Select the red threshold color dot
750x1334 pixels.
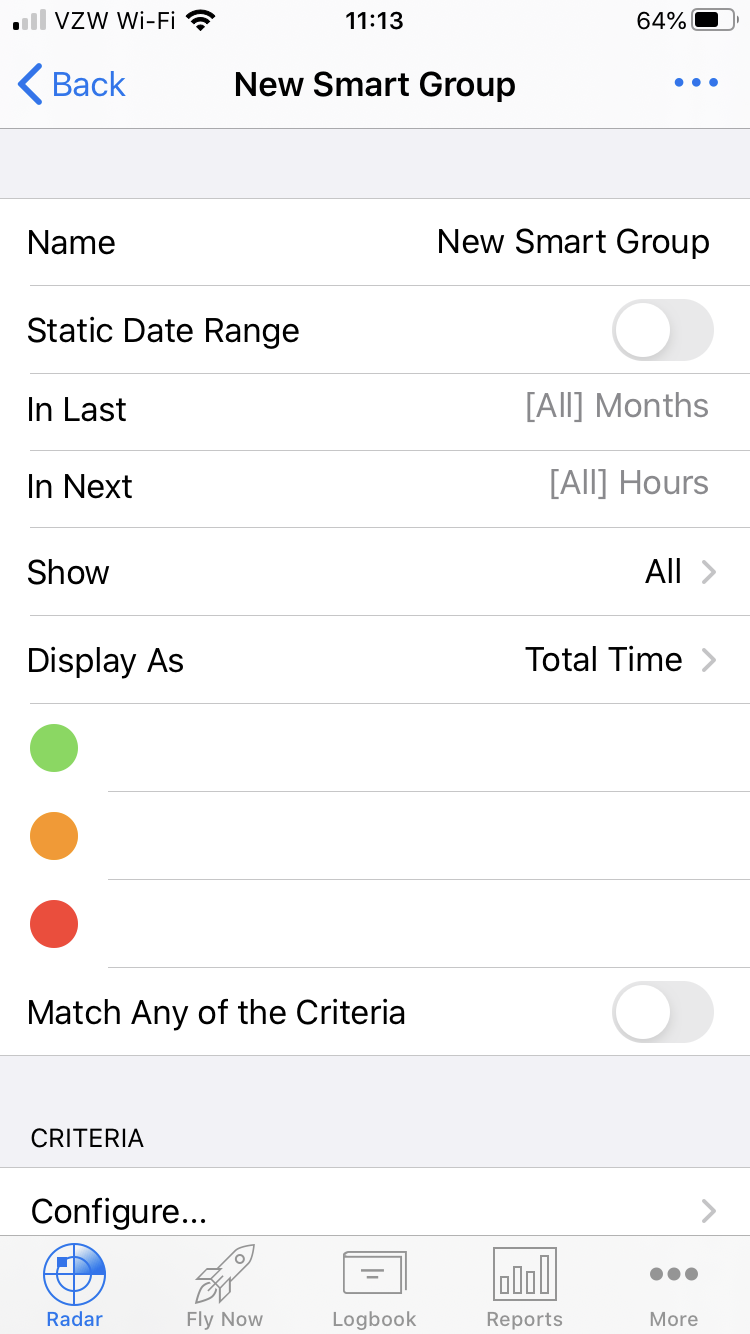coord(54,924)
